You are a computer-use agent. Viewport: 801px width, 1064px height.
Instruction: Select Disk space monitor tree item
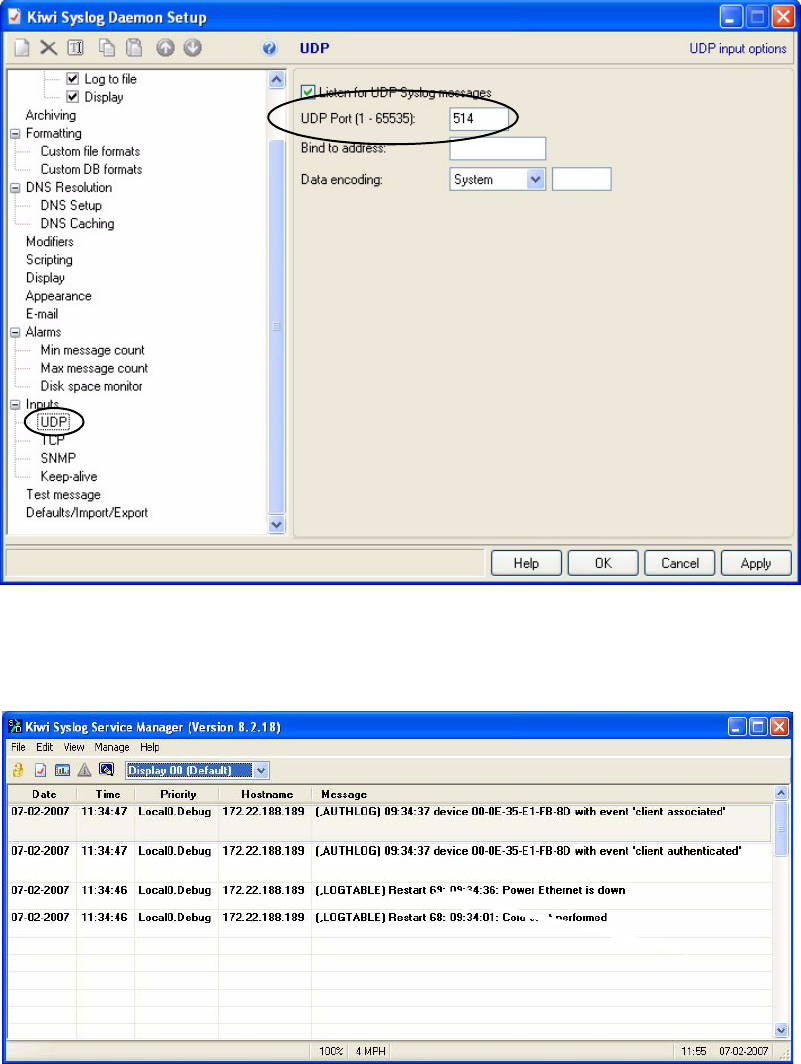[92, 386]
